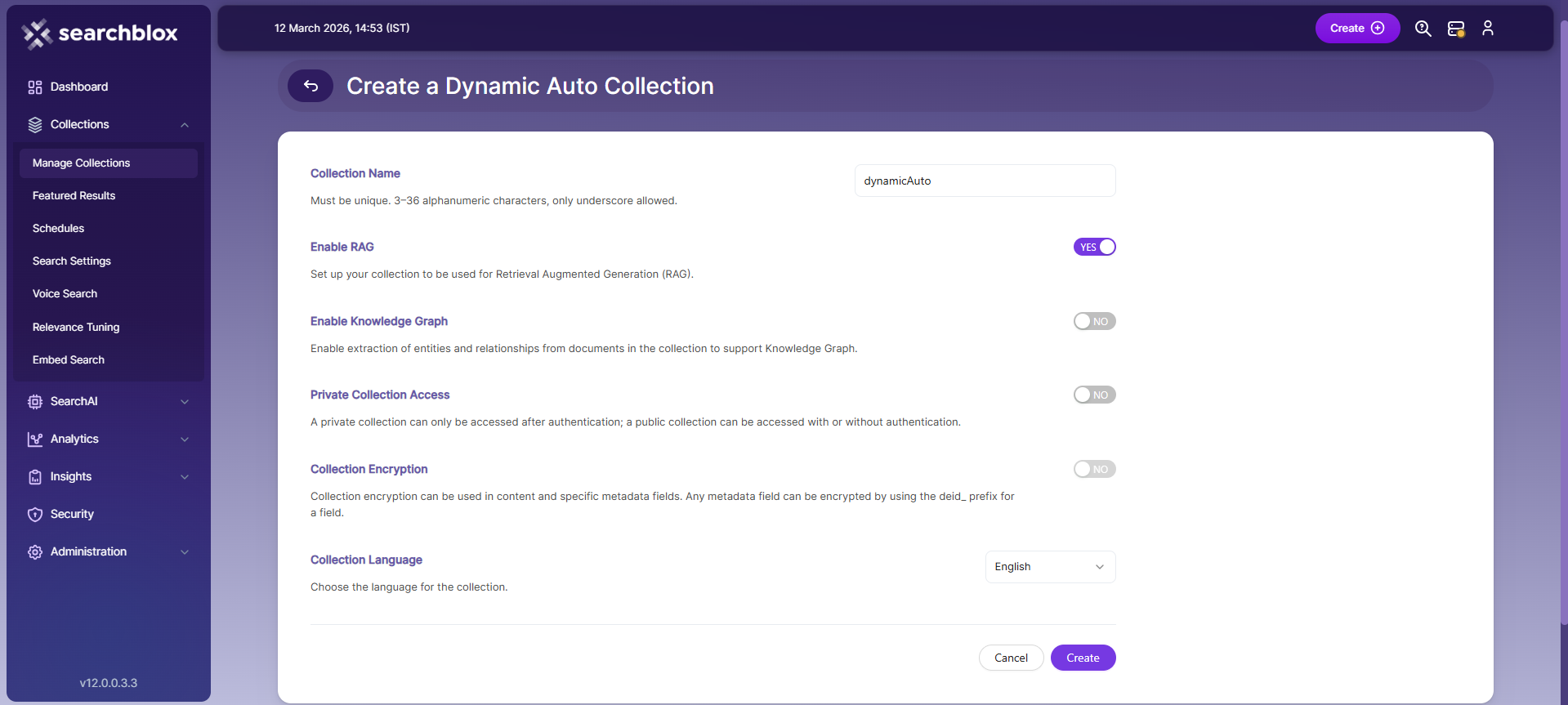1568x705 pixels.
Task: Click the Collection Encryption label
Action: tap(369, 469)
